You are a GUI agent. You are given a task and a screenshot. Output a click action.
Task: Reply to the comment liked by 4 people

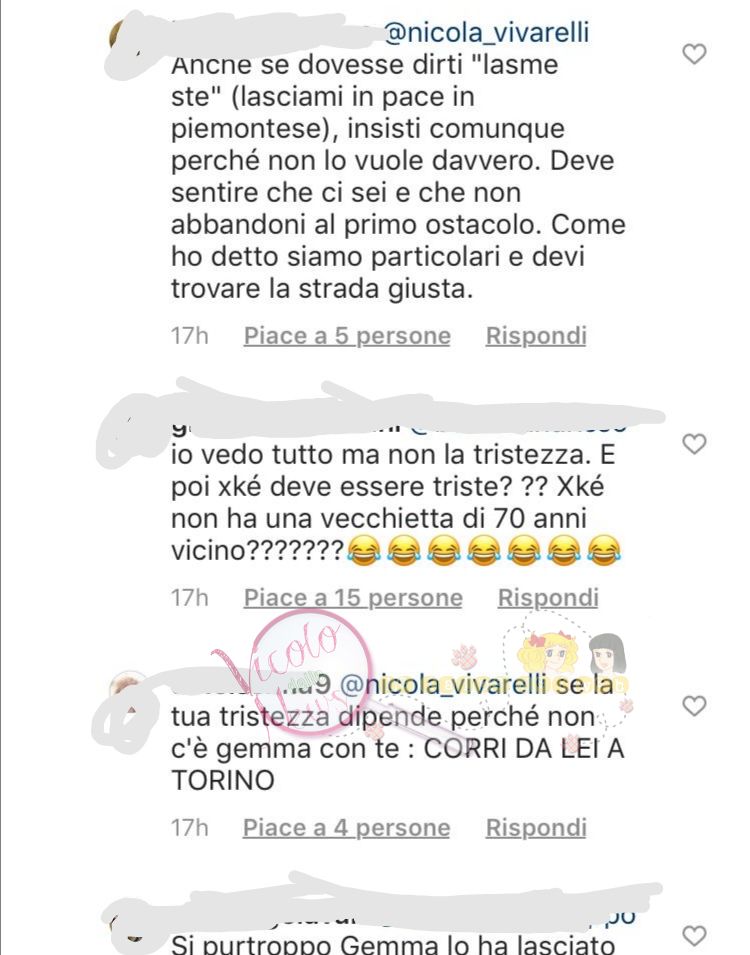[x=536, y=828]
